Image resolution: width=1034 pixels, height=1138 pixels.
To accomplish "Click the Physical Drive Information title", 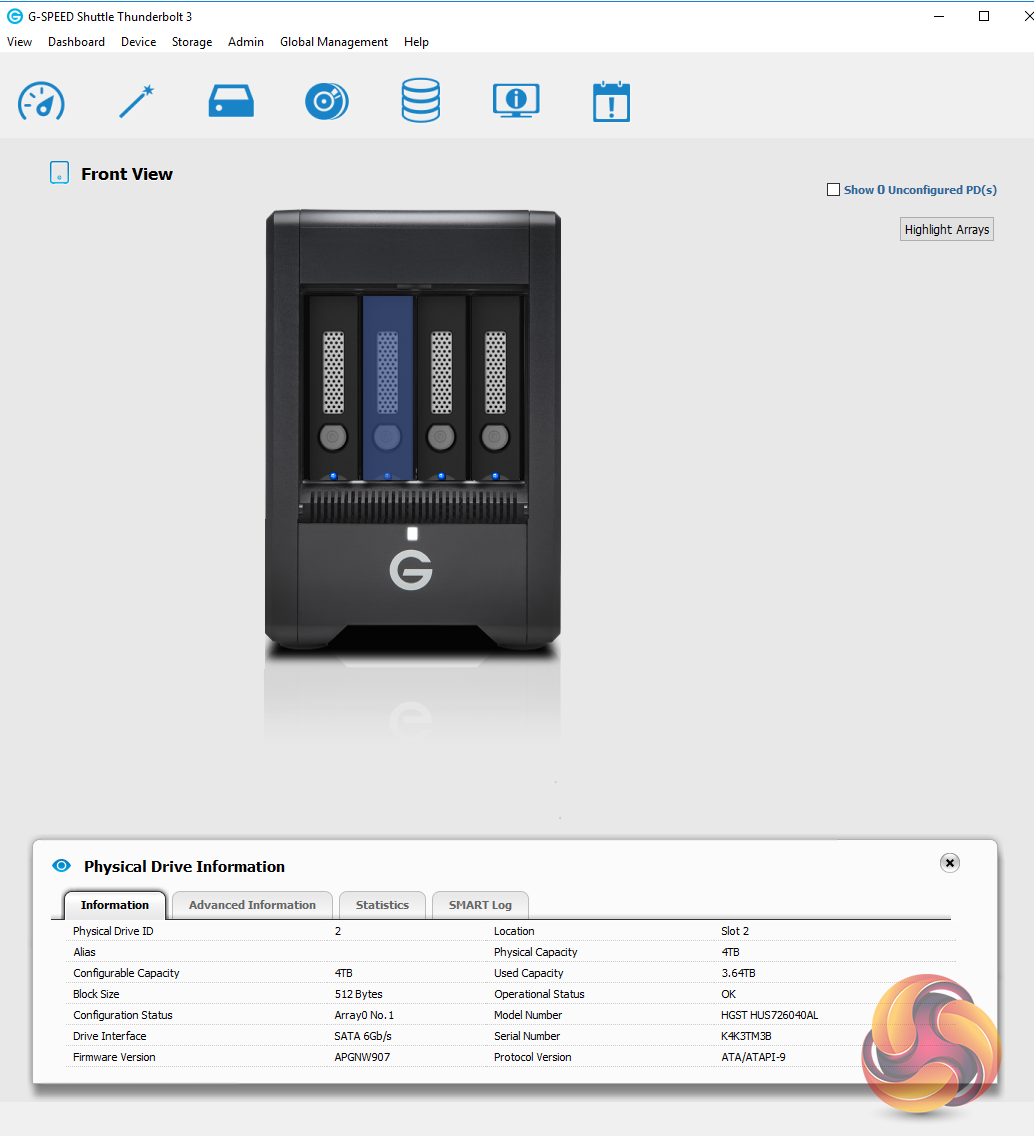I will pyautogui.click(x=184, y=867).
